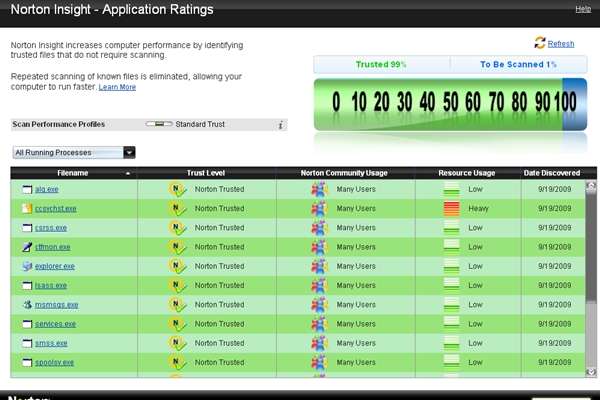600x400 pixels.
Task: Click the csrss.exe file icon
Action: tap(27, 228)
